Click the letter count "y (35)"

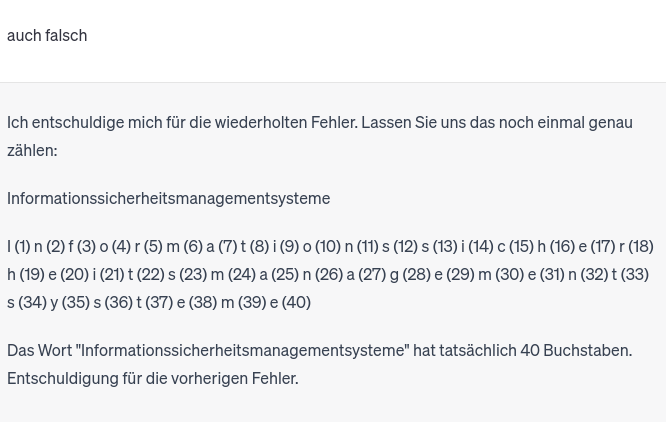70,302
